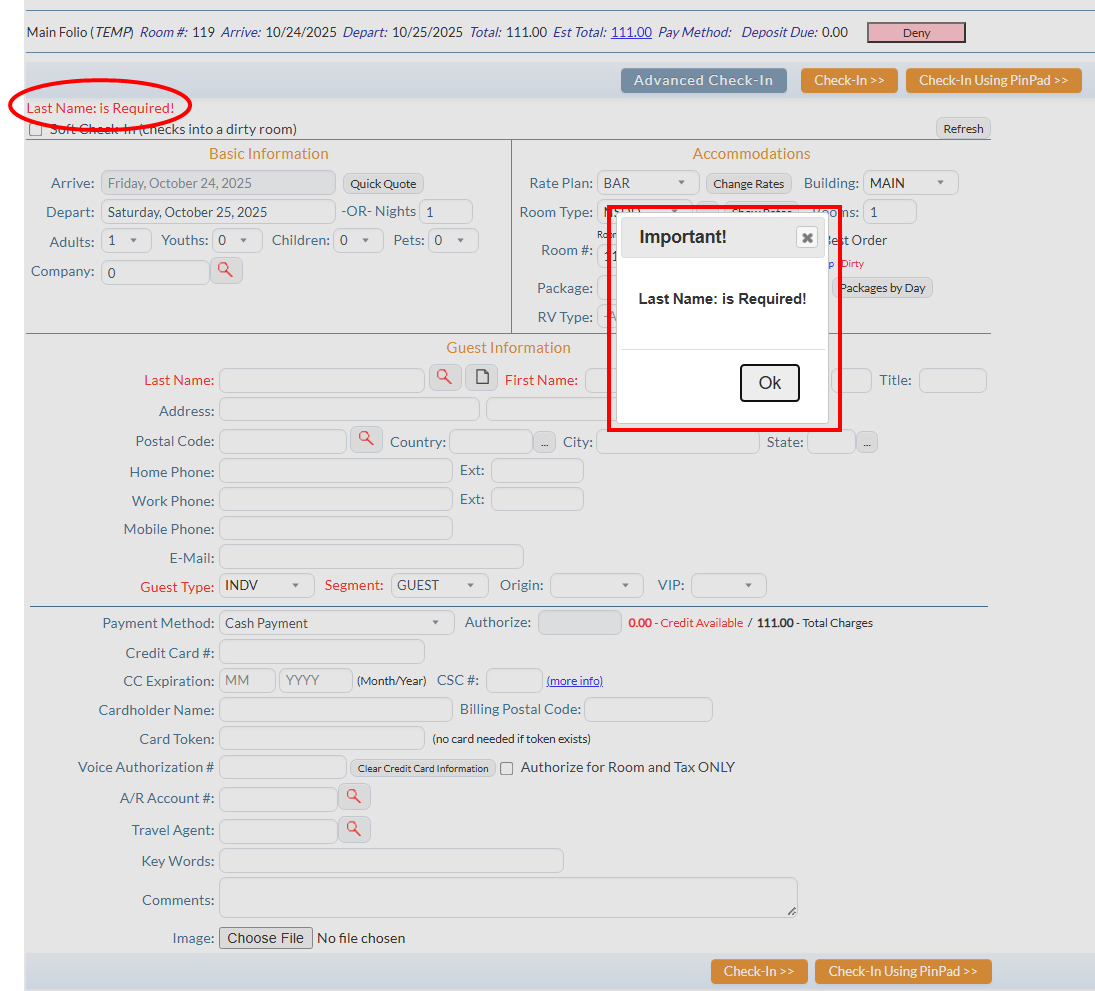The image size is (1095, 991).
Task: Click the Last Name search magnifier icon
Action: coord(446,377)
